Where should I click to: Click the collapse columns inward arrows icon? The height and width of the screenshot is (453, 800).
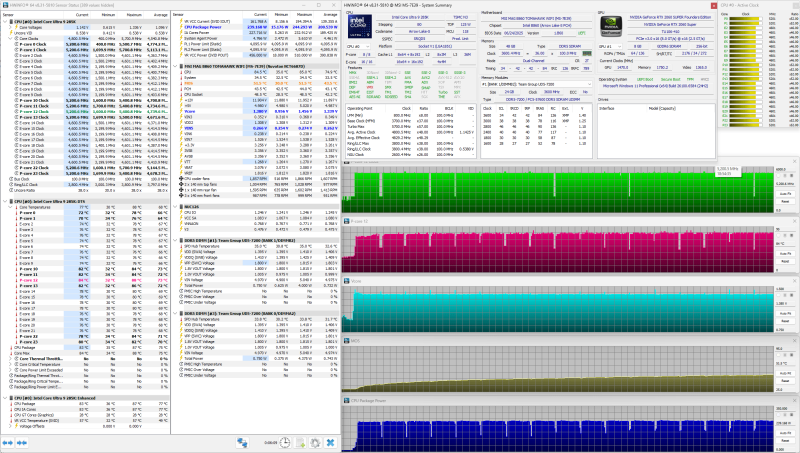(22, 443)
